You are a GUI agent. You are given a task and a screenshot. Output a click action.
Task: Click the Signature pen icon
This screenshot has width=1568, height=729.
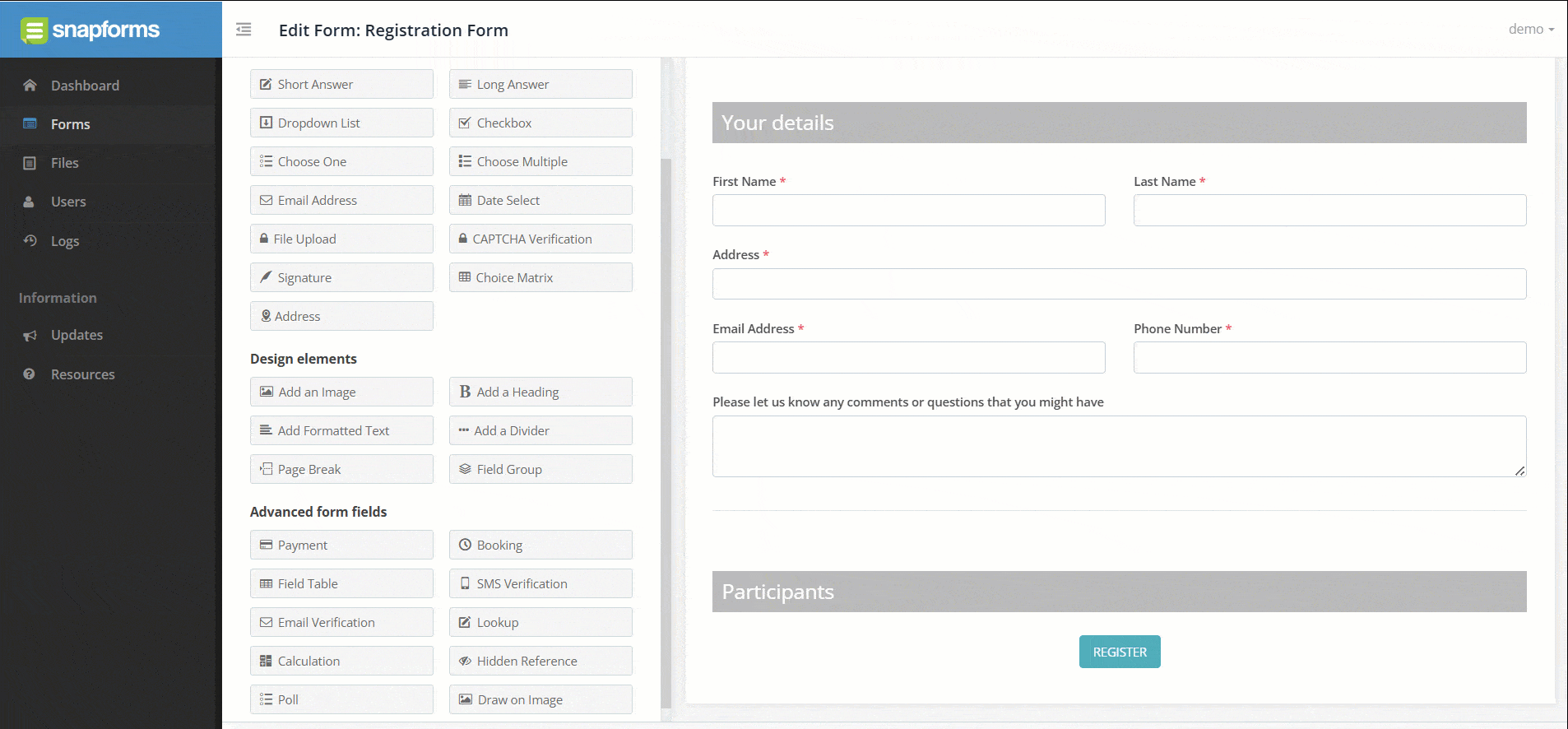pyautogui.click(x=266, y=277)
